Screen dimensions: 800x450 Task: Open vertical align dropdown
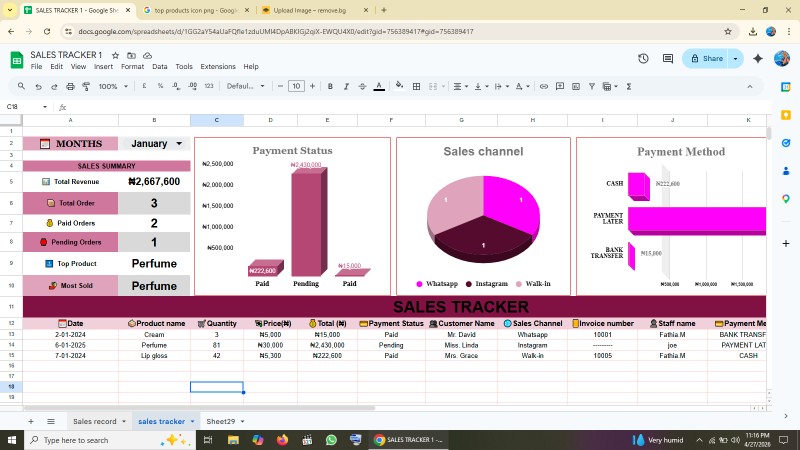pos(481,87)
